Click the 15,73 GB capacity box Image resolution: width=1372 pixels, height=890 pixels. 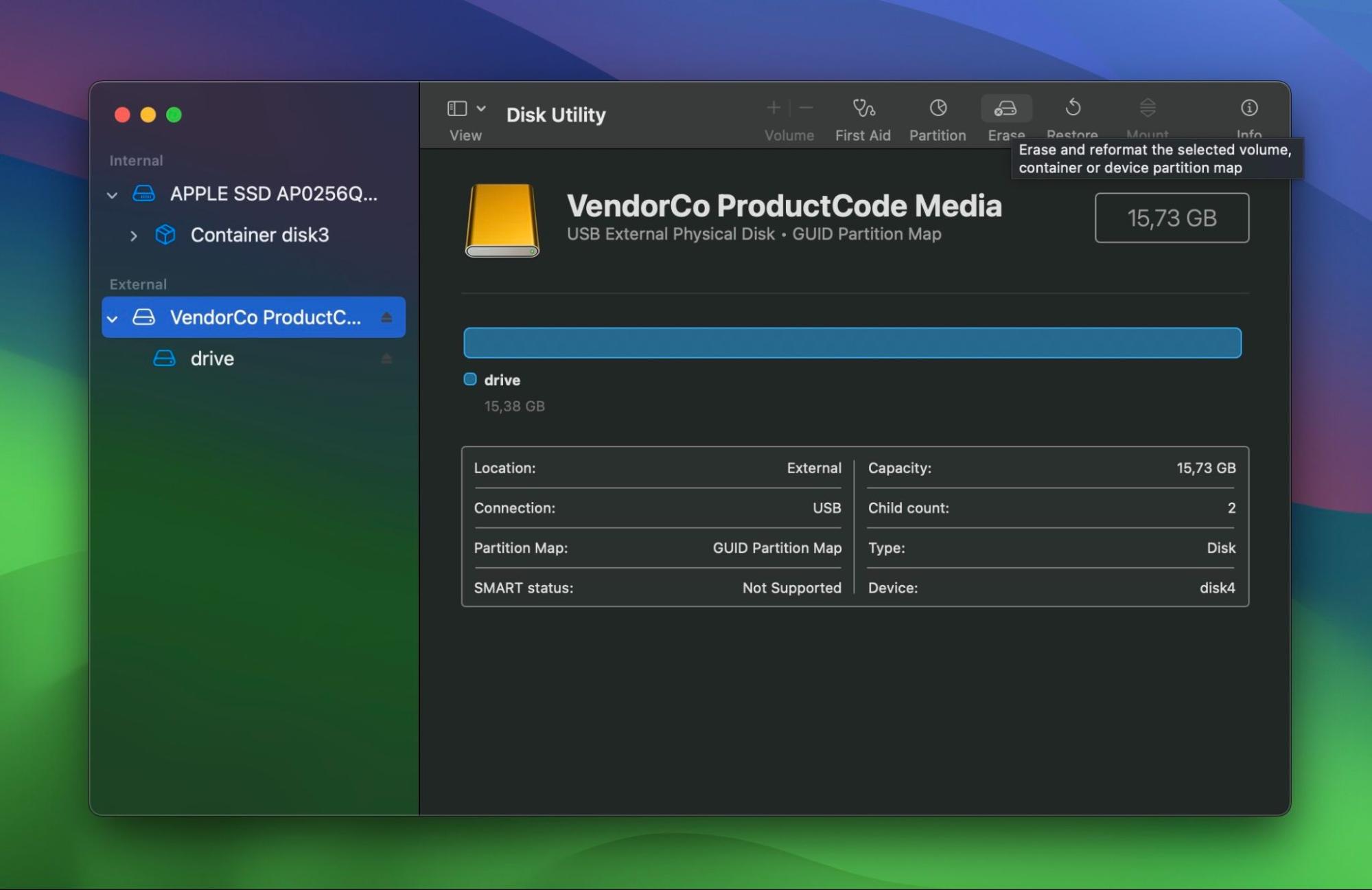tap(1172, 218)
